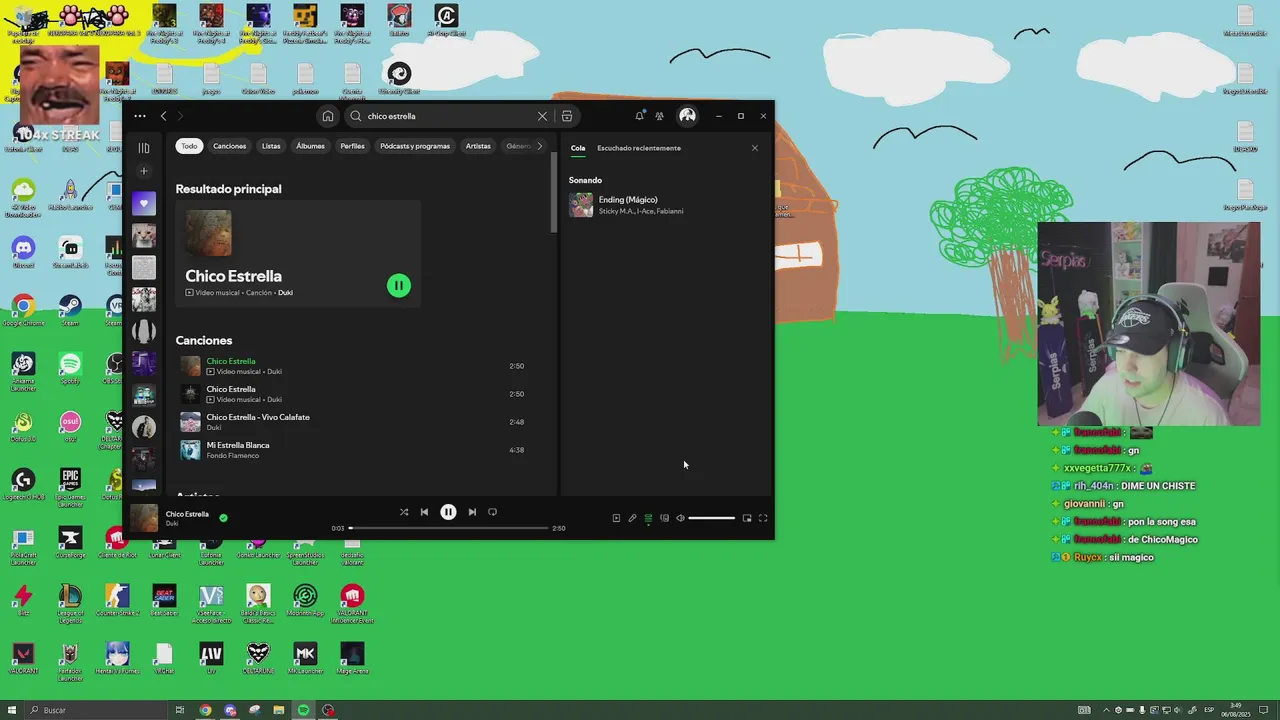
Task: Toggle repeat mode
Action: click(x=492, y=512)
